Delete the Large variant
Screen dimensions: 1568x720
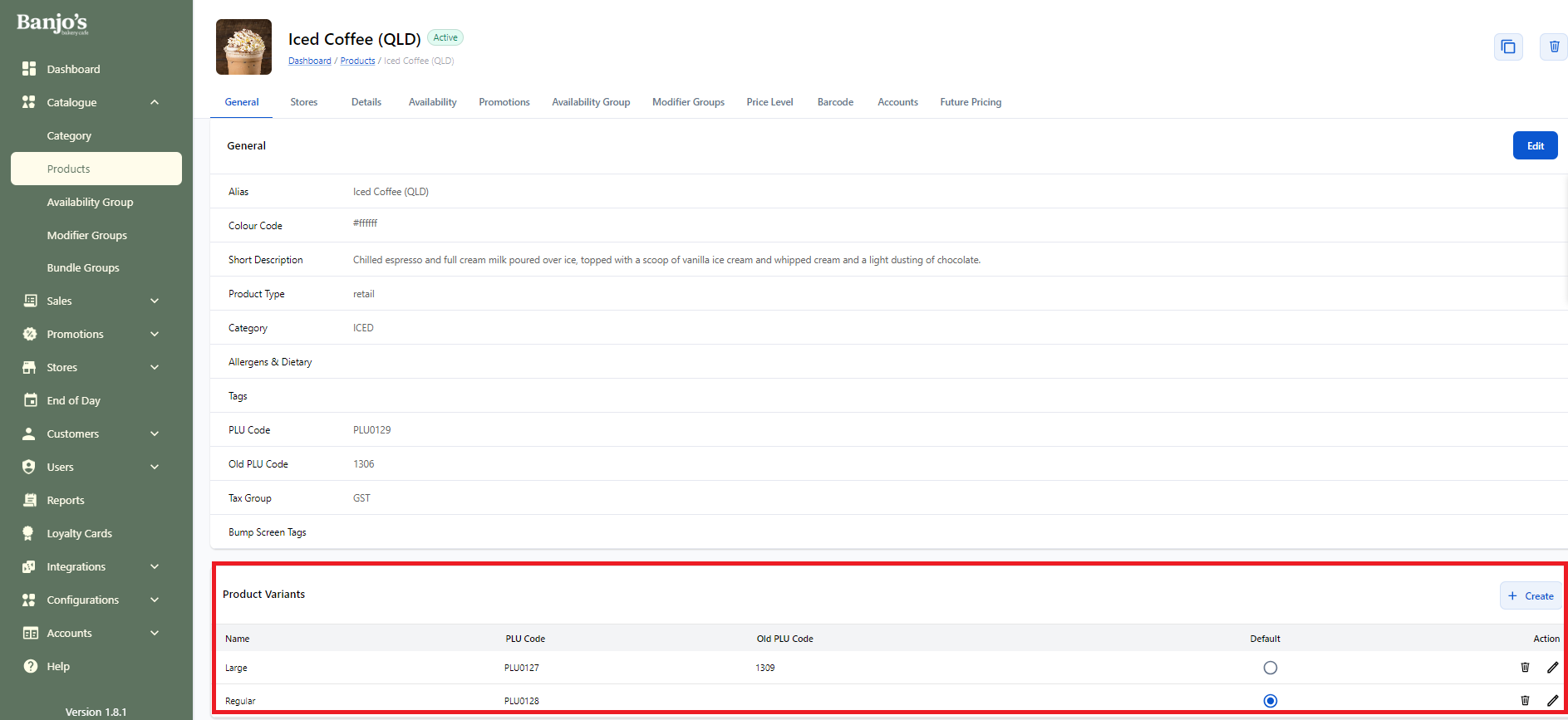[1525, 668]
